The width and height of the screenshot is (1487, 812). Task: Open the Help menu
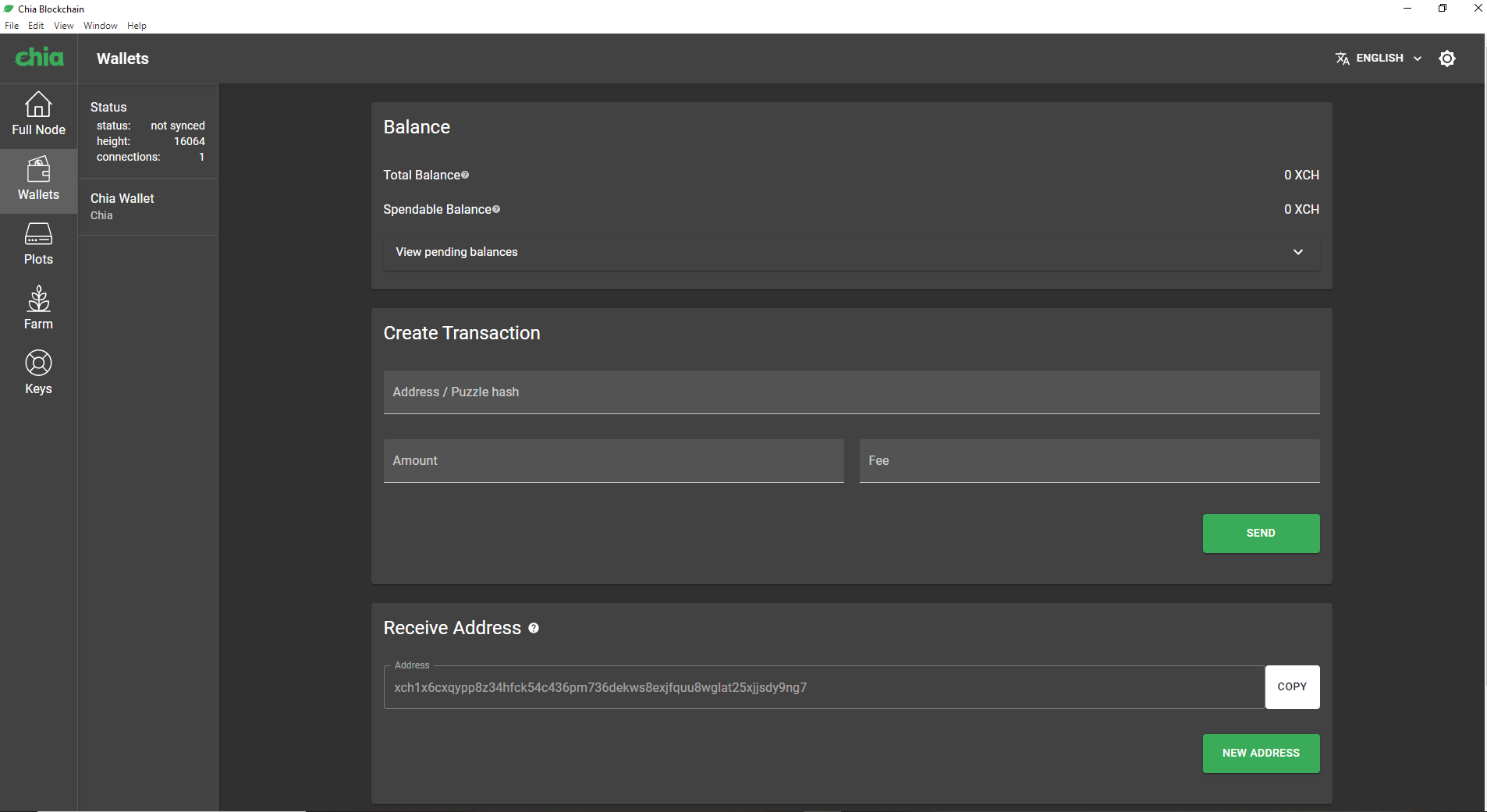tap(137, 26)
